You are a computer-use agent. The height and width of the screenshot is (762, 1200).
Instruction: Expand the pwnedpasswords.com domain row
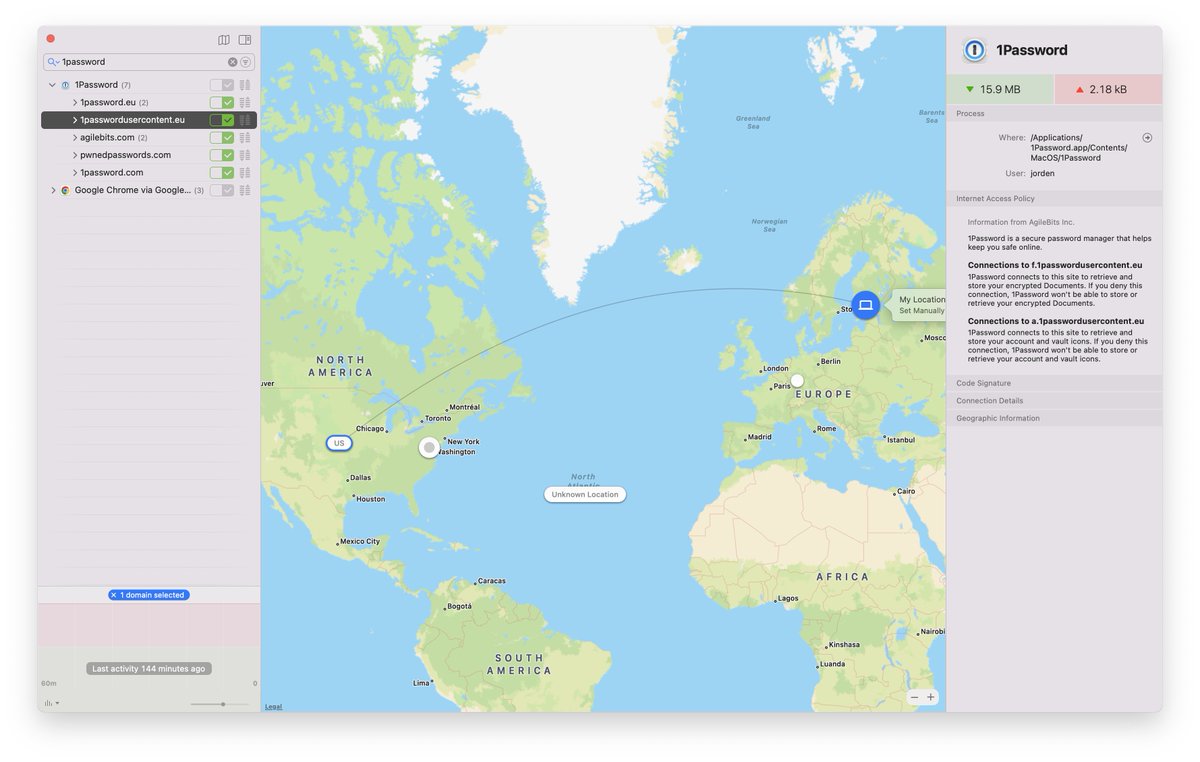(x=75, y=155)
